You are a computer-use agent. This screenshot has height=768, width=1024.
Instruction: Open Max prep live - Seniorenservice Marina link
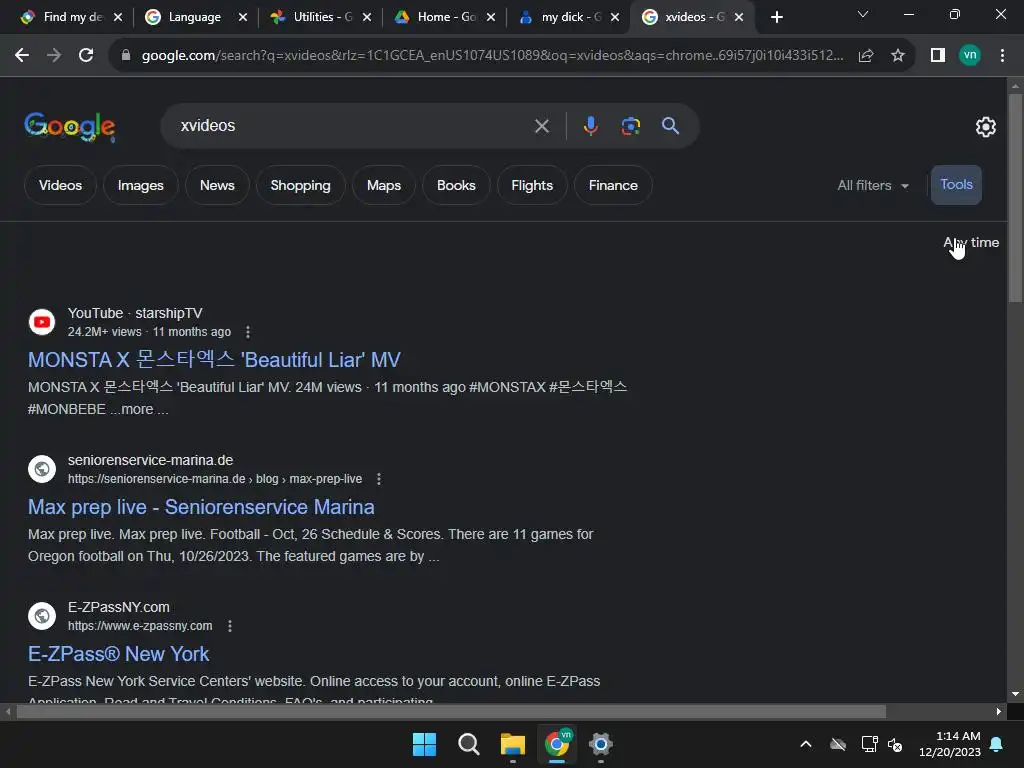pos(201,507)
